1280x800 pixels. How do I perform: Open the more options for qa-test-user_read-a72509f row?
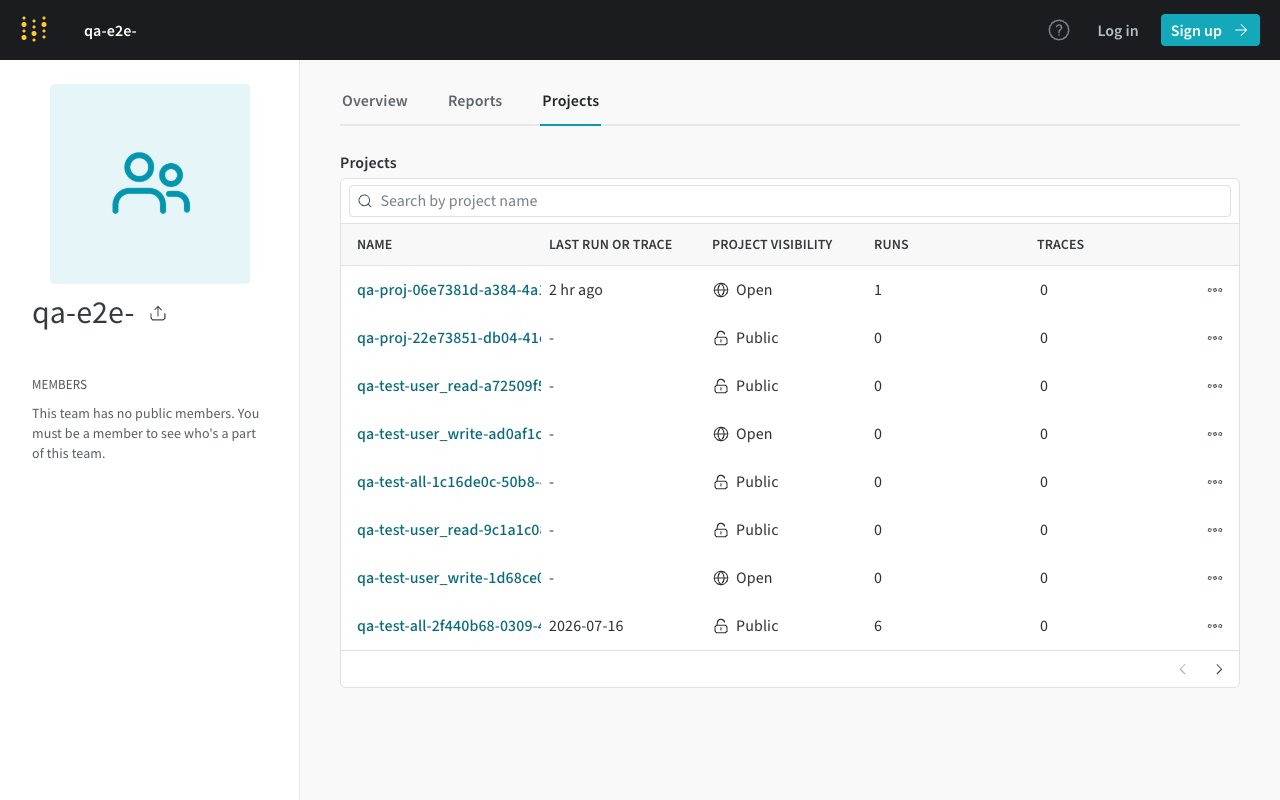click(1215, 386)
